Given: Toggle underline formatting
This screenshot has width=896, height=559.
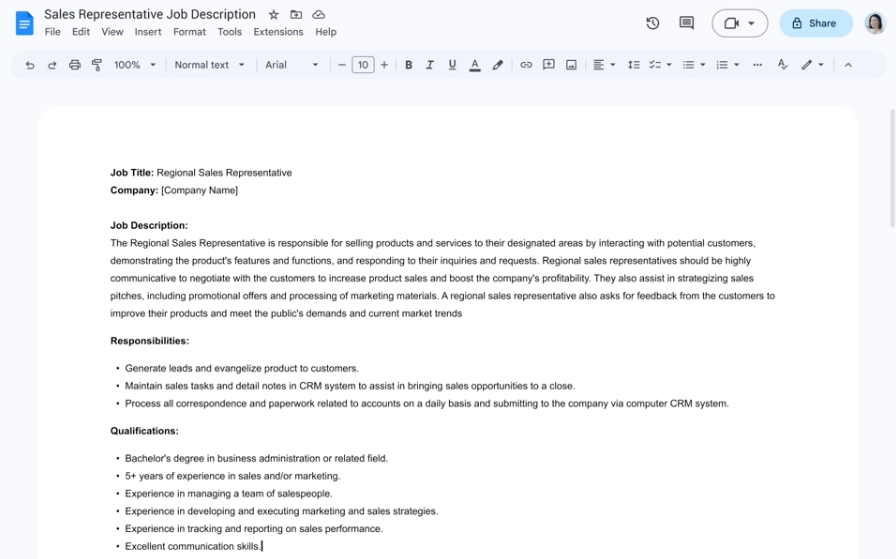Looking at the screenshot, I should 452,65.
